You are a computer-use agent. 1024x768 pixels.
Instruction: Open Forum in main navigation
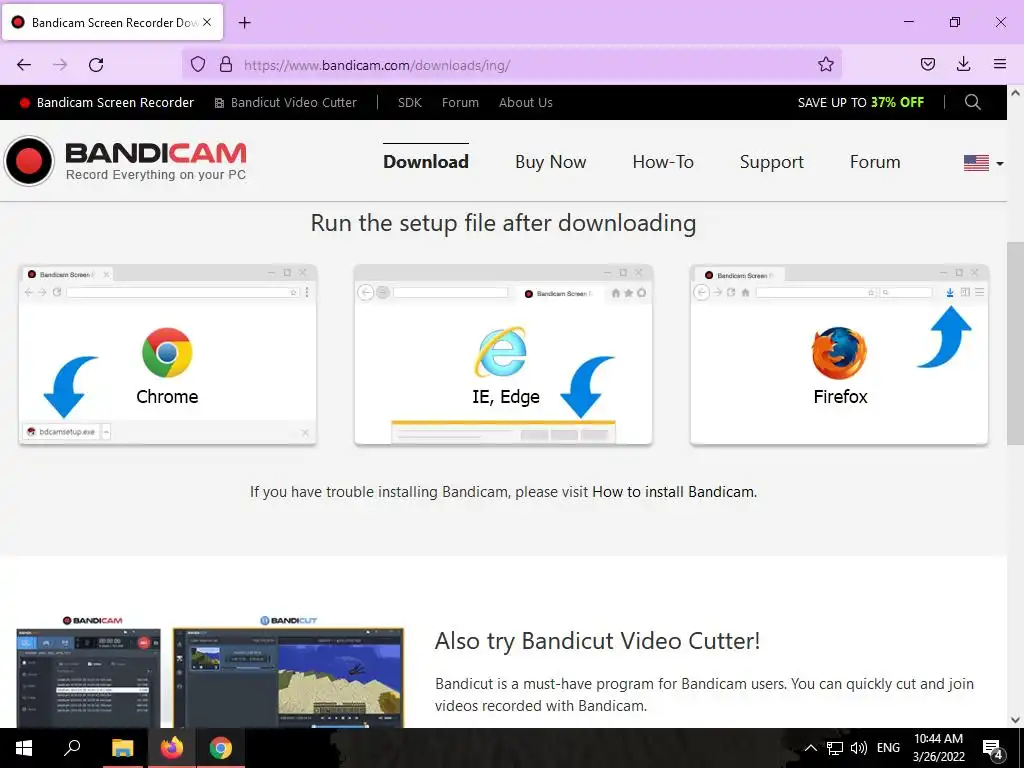pyautogui.click(x=874, y=162)
